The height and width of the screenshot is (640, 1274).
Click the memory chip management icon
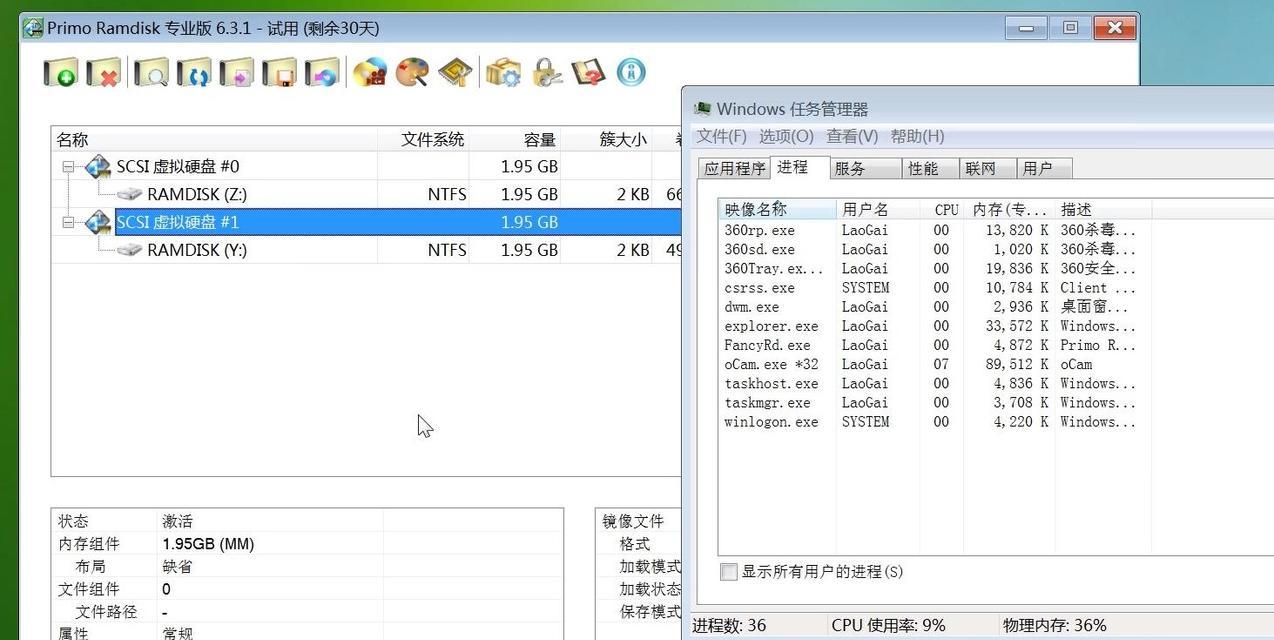(455, 72)
